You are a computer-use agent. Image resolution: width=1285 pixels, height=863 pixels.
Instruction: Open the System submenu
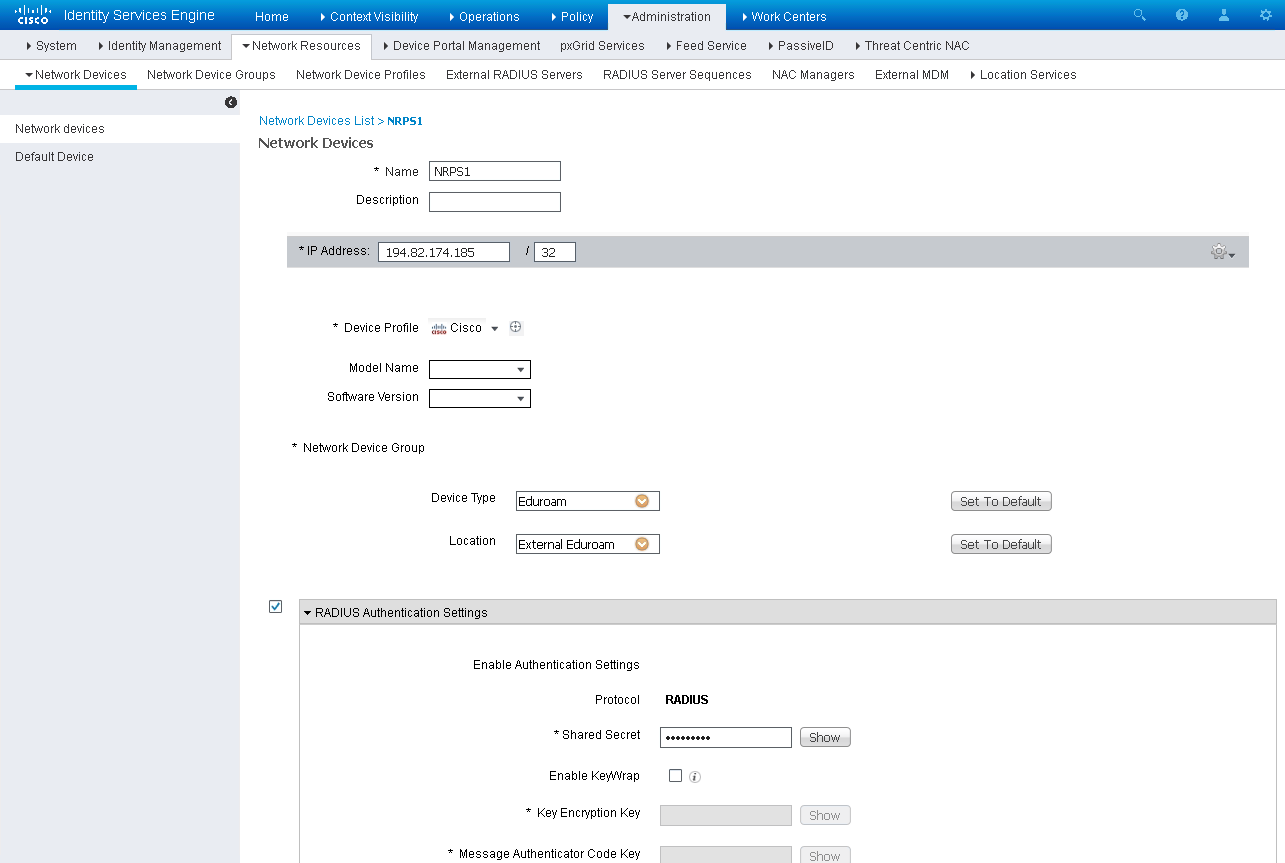(x=51, y=46)
